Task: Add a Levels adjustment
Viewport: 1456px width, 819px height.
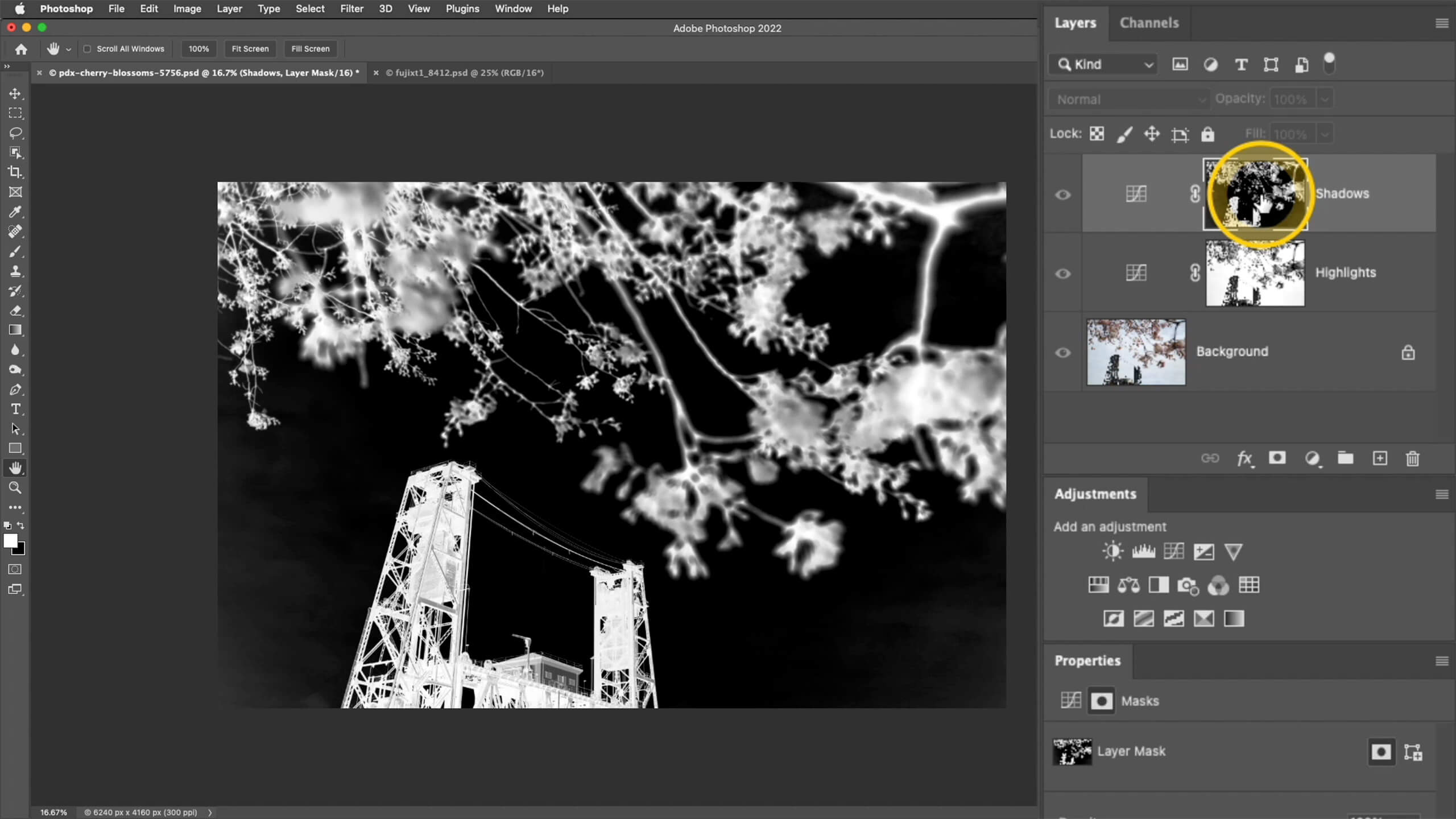Action: 1143,551
